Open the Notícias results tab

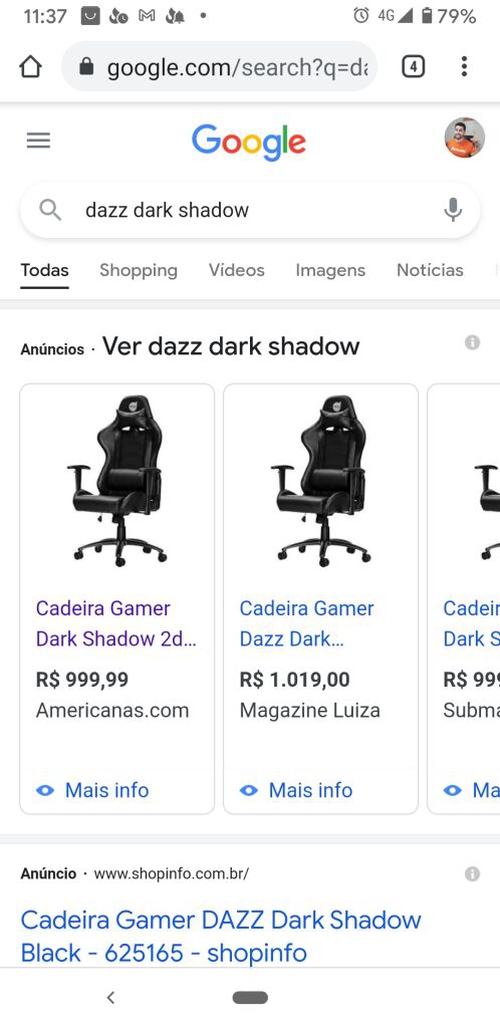[430, 270]
